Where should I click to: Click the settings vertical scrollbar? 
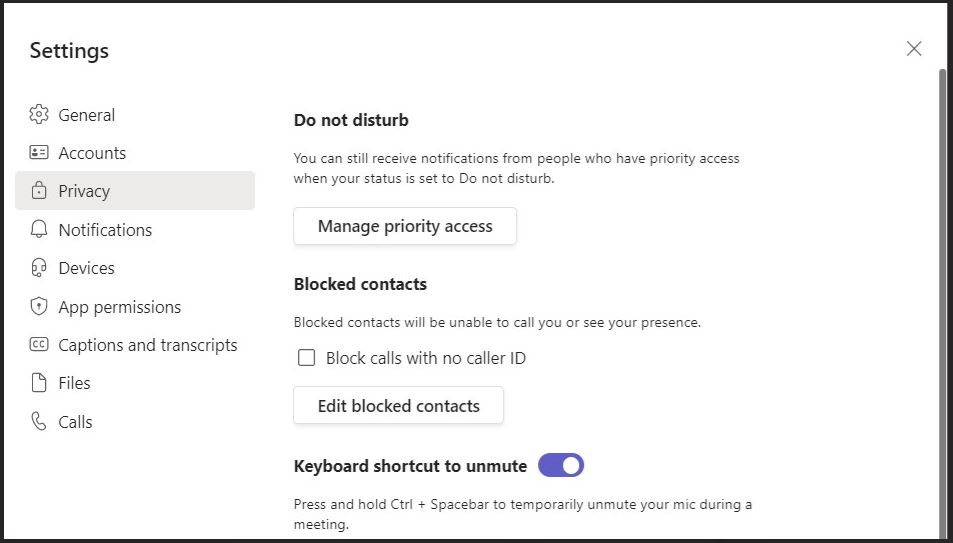[942, 300]
